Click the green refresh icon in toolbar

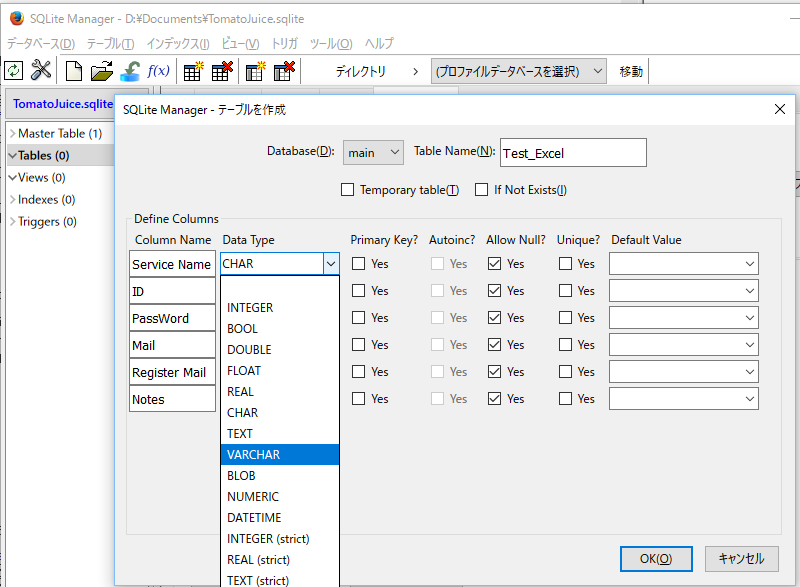click(x=14, y=71)
